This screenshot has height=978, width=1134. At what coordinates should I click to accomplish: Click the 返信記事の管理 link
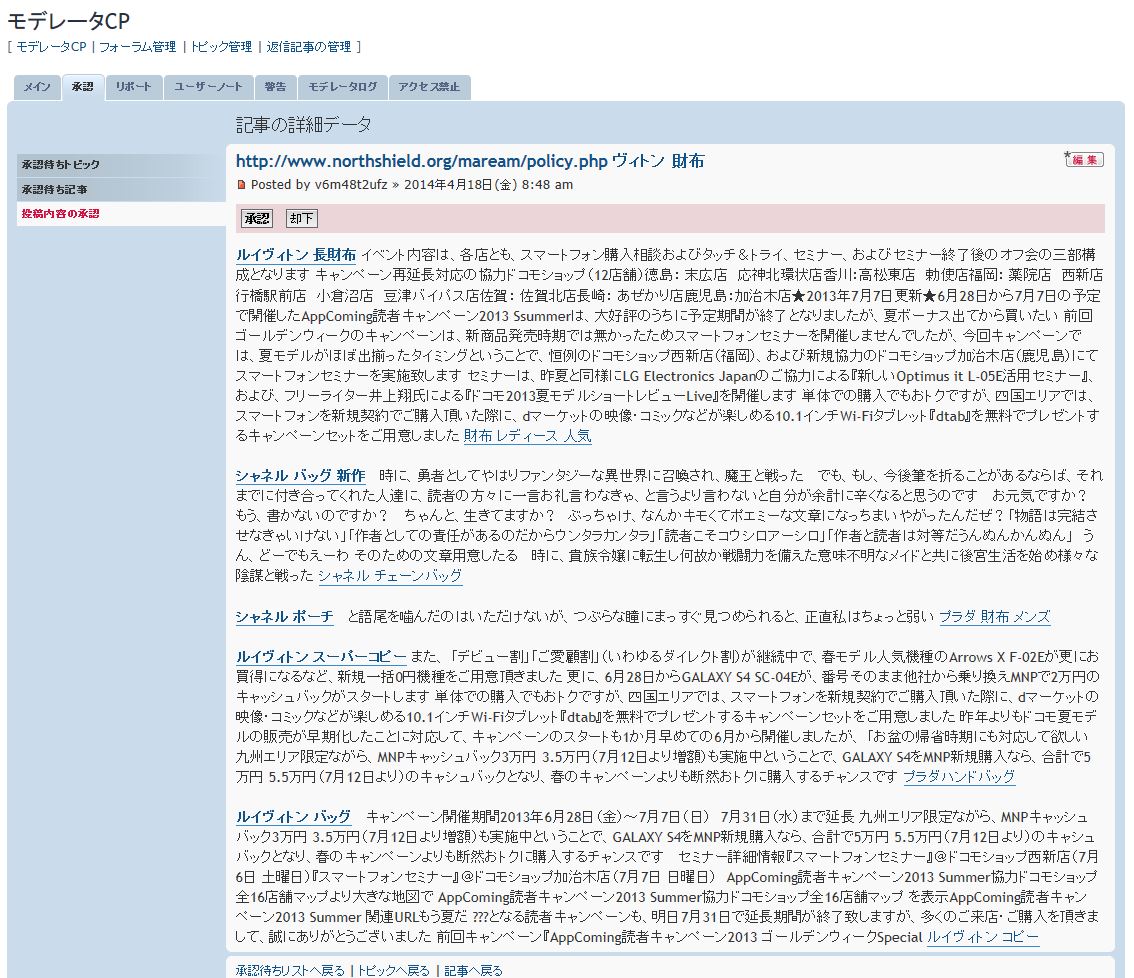[309, 47]
